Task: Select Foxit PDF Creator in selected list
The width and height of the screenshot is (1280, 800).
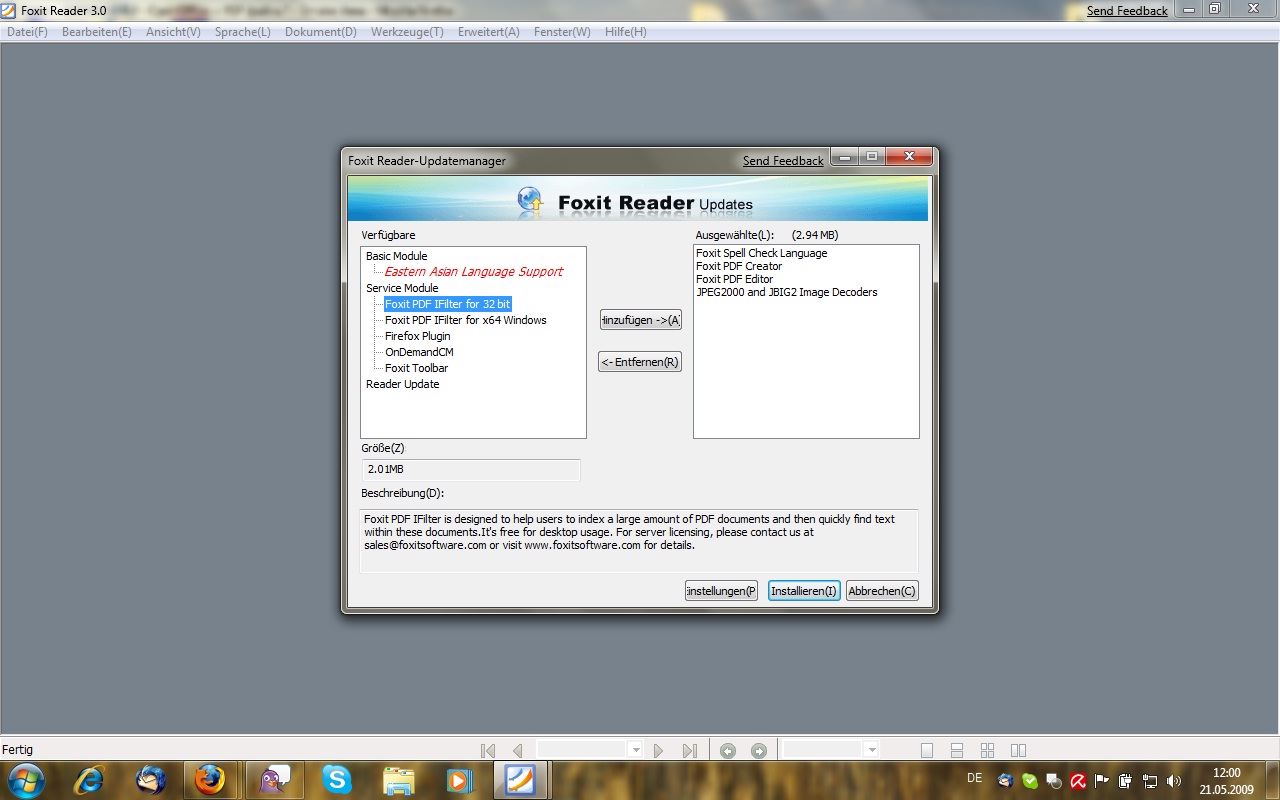Action: [739, 266]
